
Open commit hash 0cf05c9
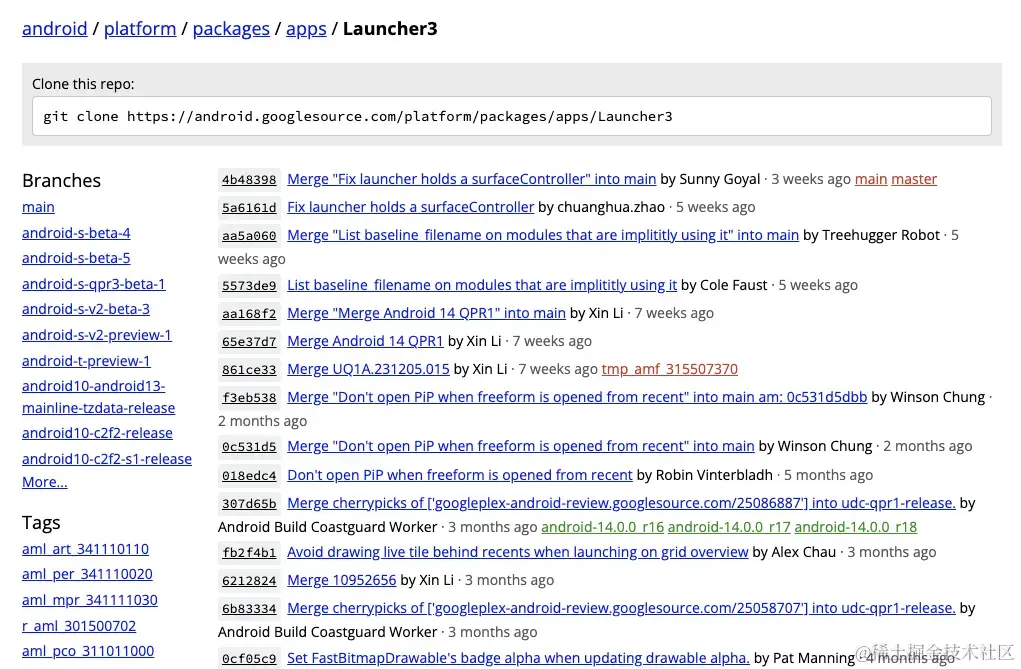249,659
